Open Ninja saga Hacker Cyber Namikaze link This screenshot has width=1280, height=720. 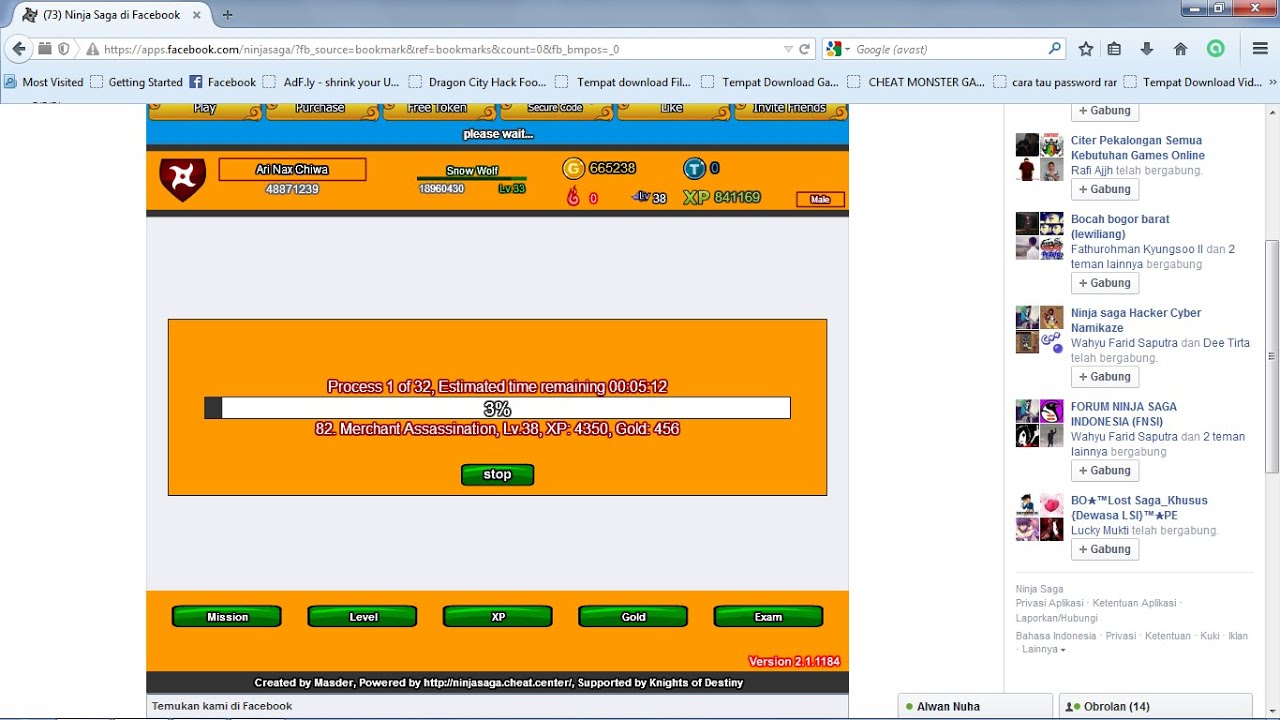coord(1136,320)
